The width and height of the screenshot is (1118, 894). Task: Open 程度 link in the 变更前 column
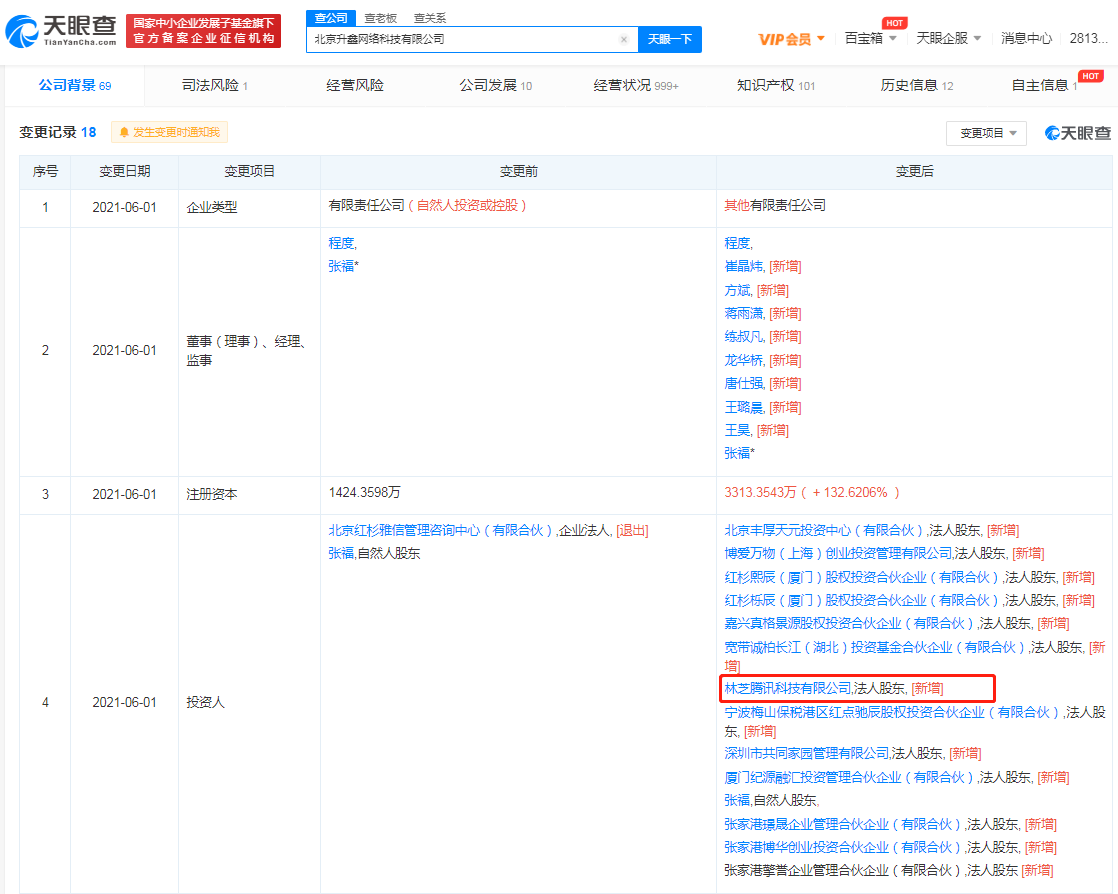tap(341, 243)
